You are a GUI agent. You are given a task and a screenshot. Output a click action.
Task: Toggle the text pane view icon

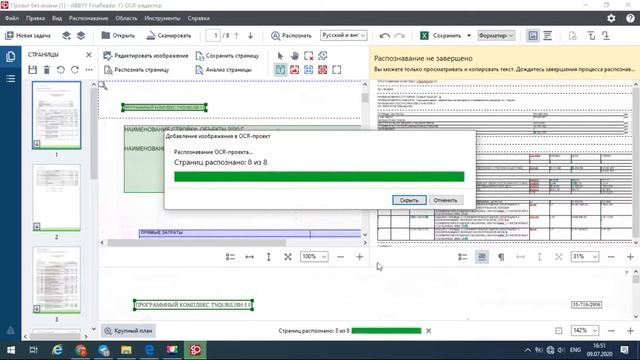tap(548, 36)
